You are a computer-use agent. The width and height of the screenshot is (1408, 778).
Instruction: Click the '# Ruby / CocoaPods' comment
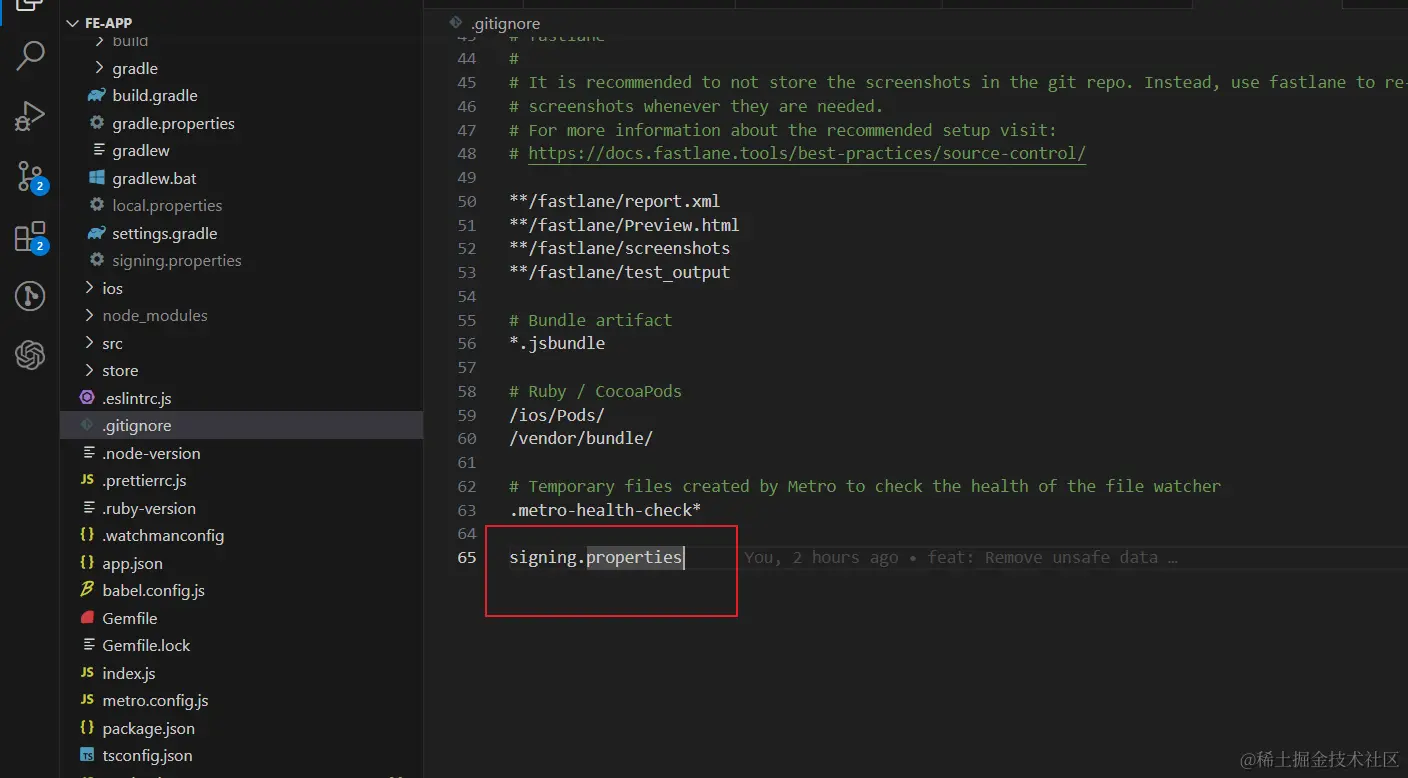coord(596,391)
